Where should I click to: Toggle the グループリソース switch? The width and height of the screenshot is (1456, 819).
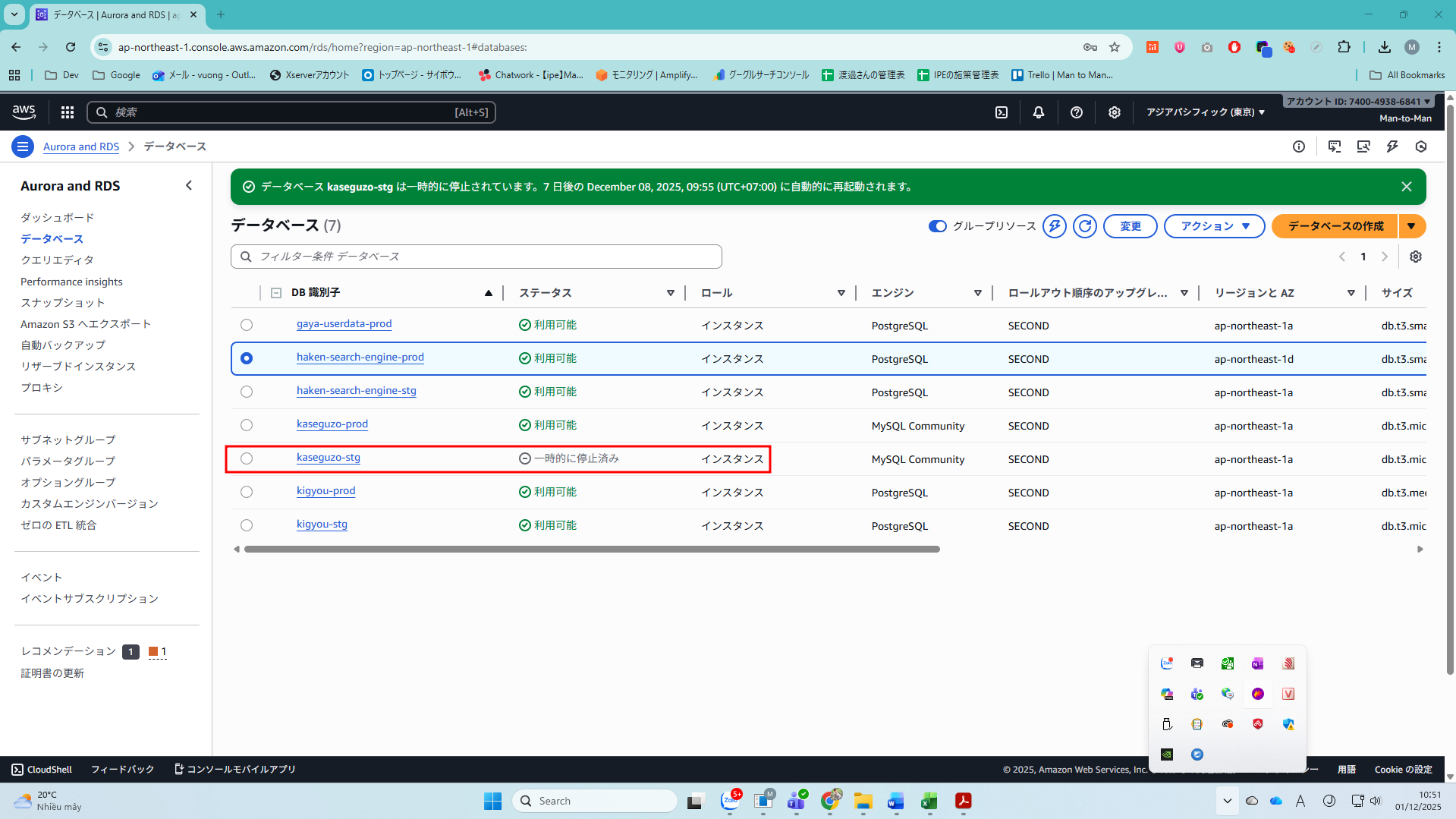pyautogui.click(x=938, y=226)
